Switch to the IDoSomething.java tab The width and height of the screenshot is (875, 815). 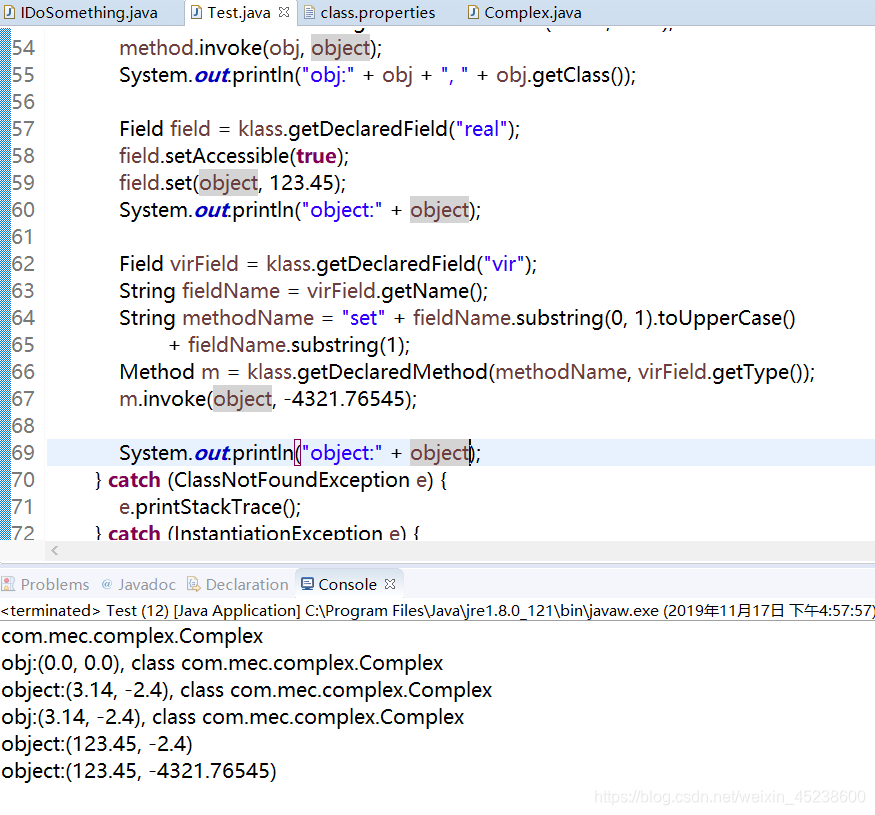coord(89,12)
